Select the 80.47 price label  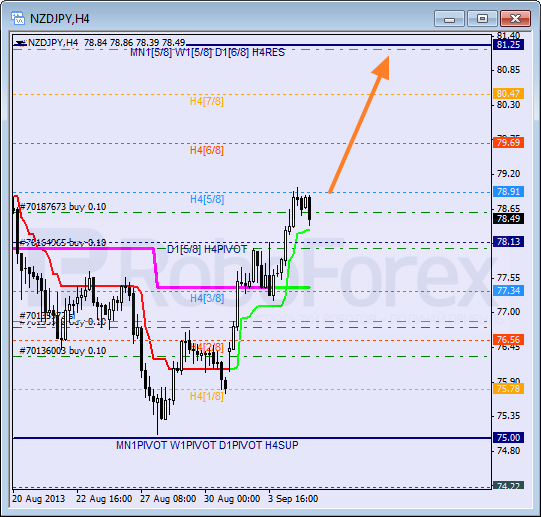click(x=508, y=94)
